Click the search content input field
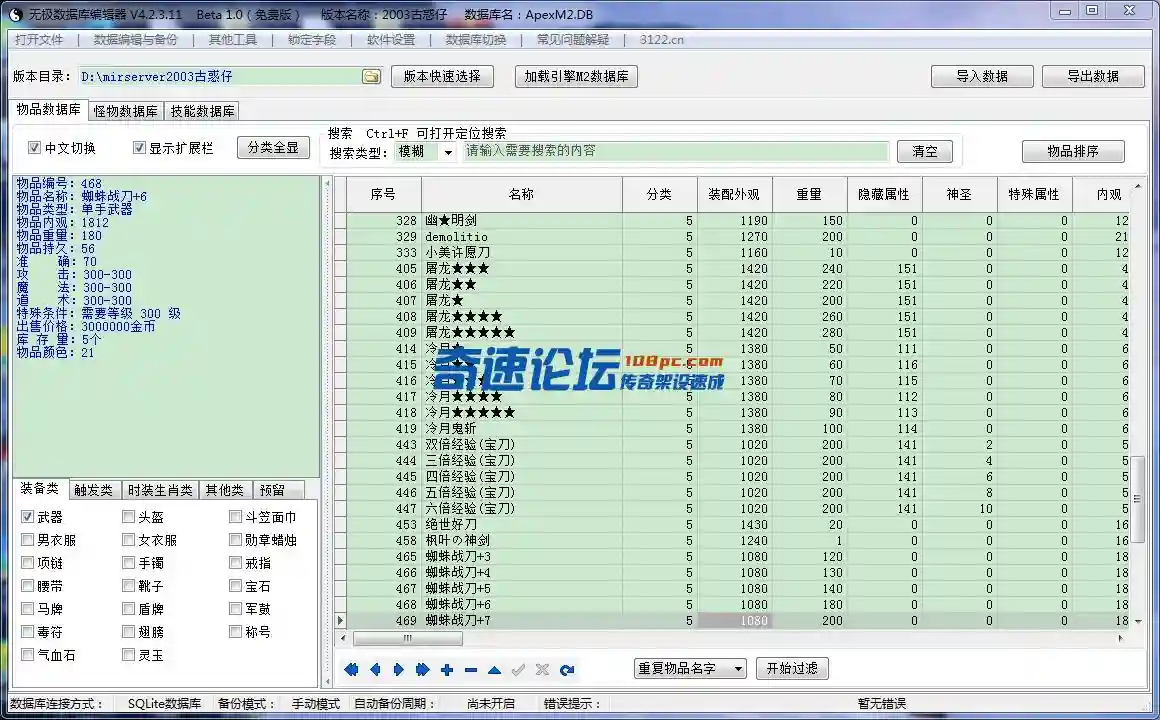 pos(675,151)
